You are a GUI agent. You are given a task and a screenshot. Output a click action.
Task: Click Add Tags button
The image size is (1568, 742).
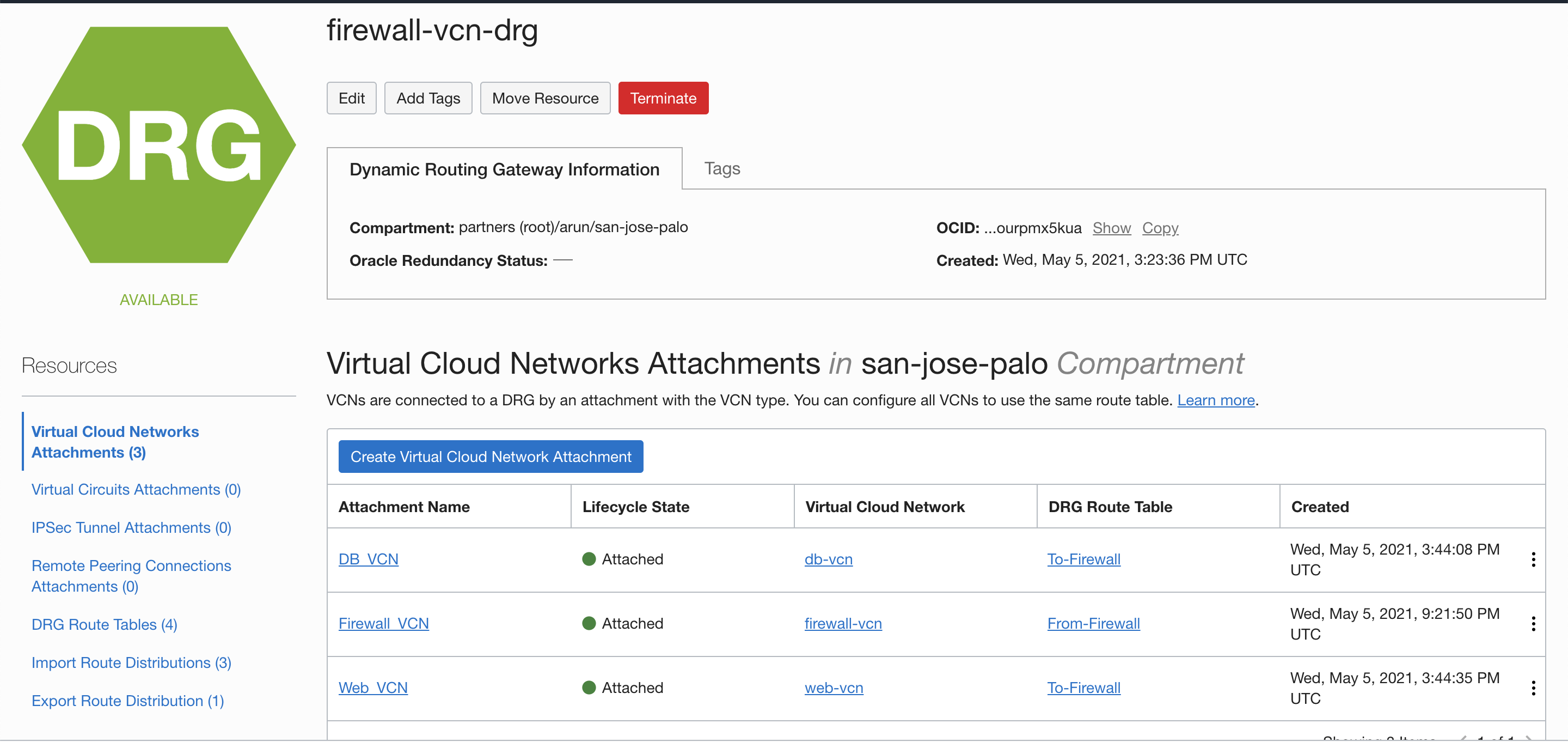point(428,98)
